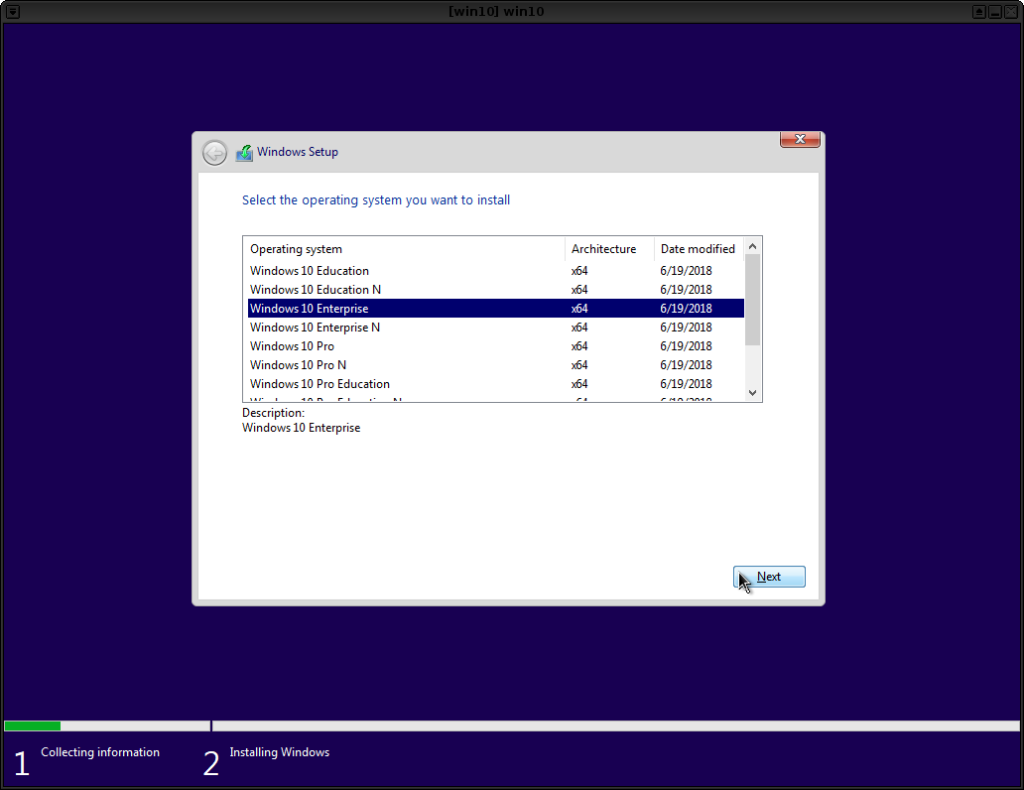Viewport: 1024px width, 790px height.
Task: Click the back arrow in Windows Setup
Action: pyautogui.click(x=214, y=153)
